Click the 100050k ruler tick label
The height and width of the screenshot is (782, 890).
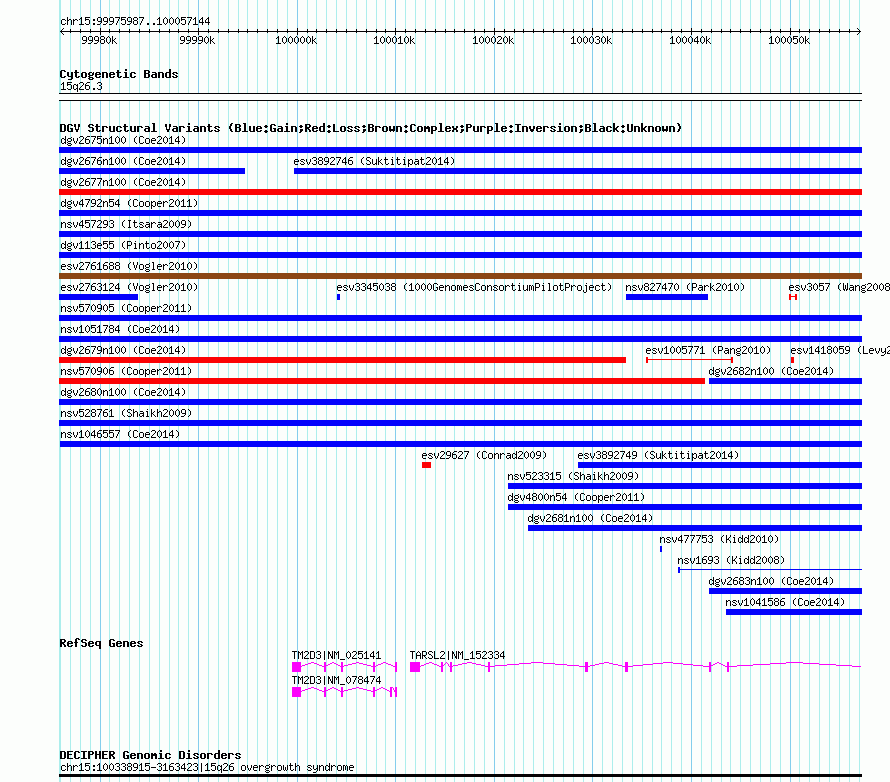coord(789,40)
